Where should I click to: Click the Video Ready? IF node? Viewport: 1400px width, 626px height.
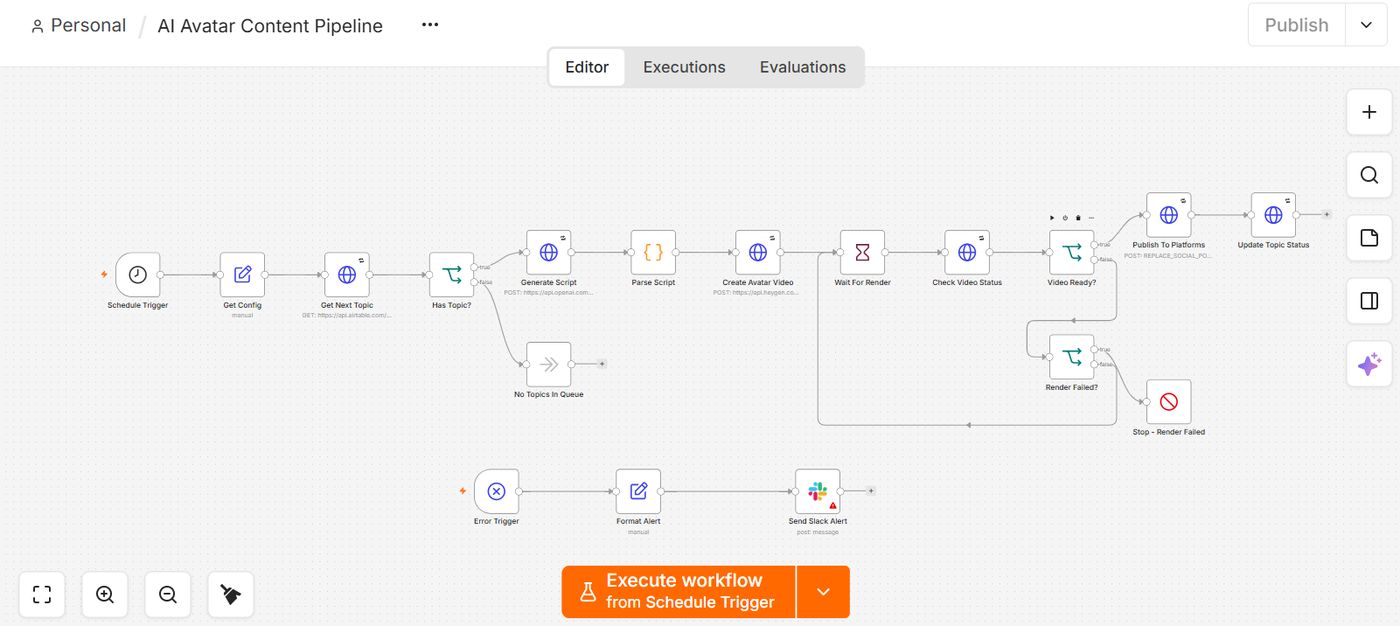point(1072,253)
